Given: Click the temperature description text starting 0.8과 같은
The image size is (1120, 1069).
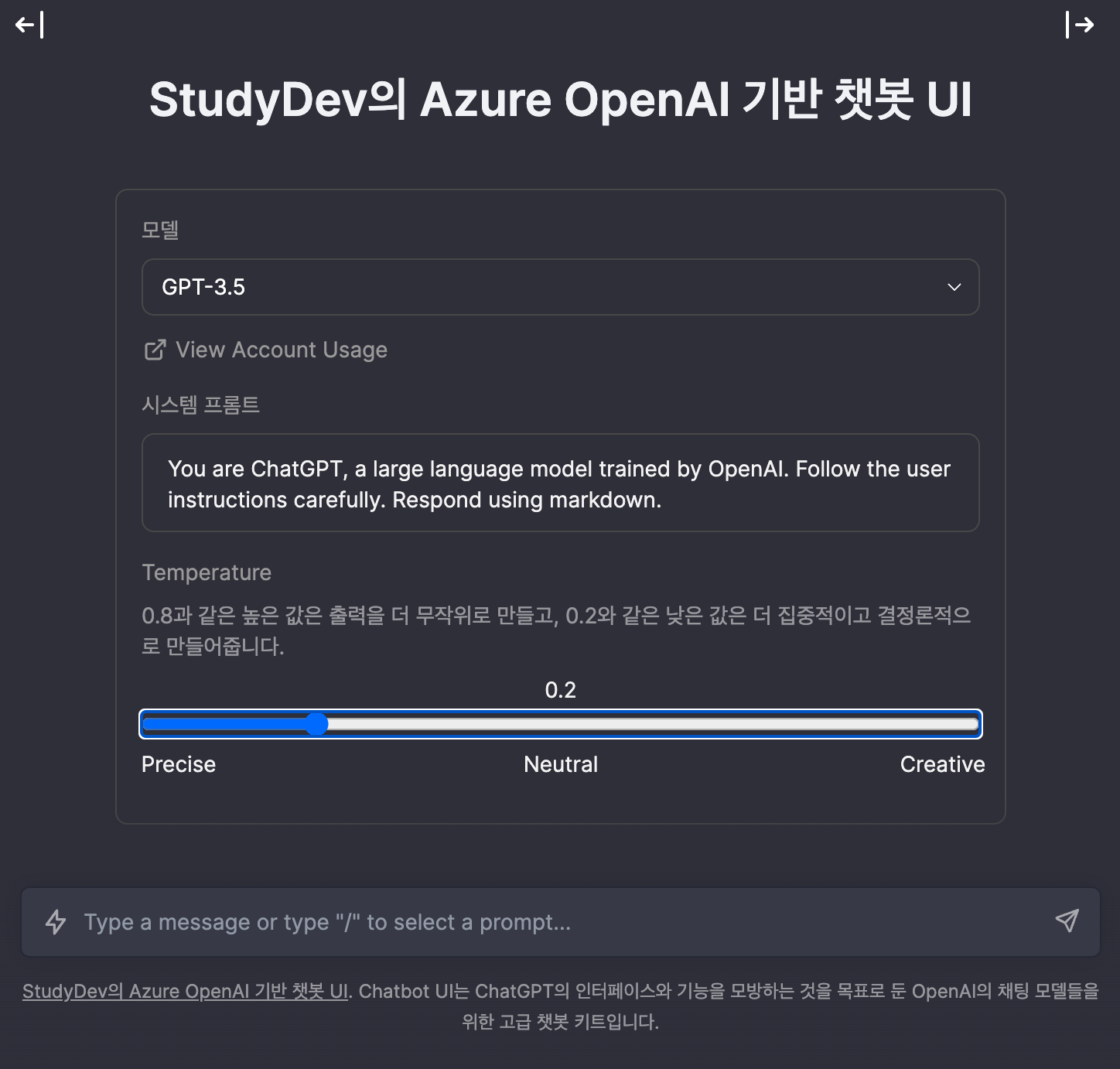Looking at the screenshot, I should (x=556, y=630).
